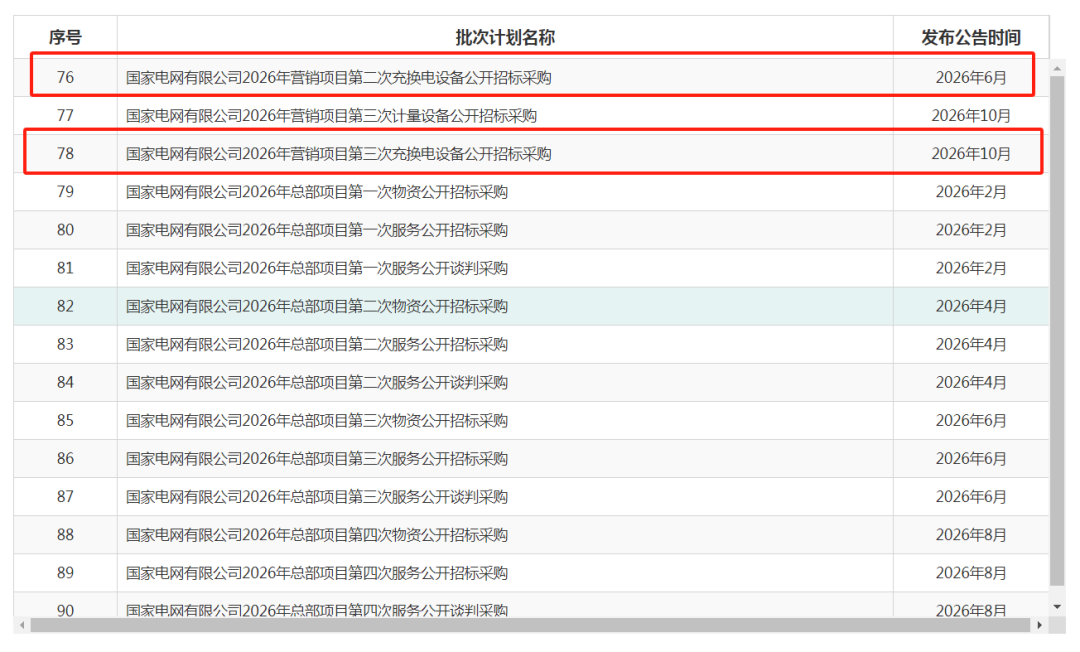Select row 77 第三次计量设备公开招标采购

click(331, 116)
